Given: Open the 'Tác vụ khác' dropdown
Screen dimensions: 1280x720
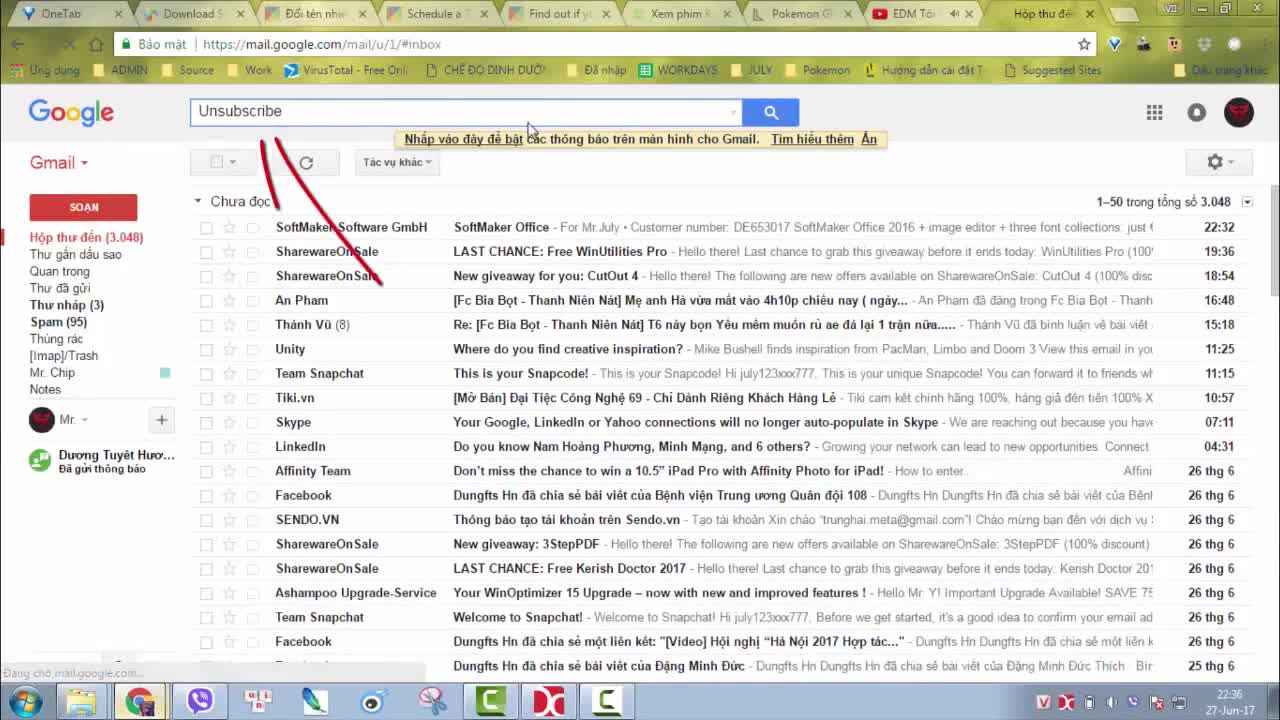Looking at the screenshot, I should [x=397, y=162].
